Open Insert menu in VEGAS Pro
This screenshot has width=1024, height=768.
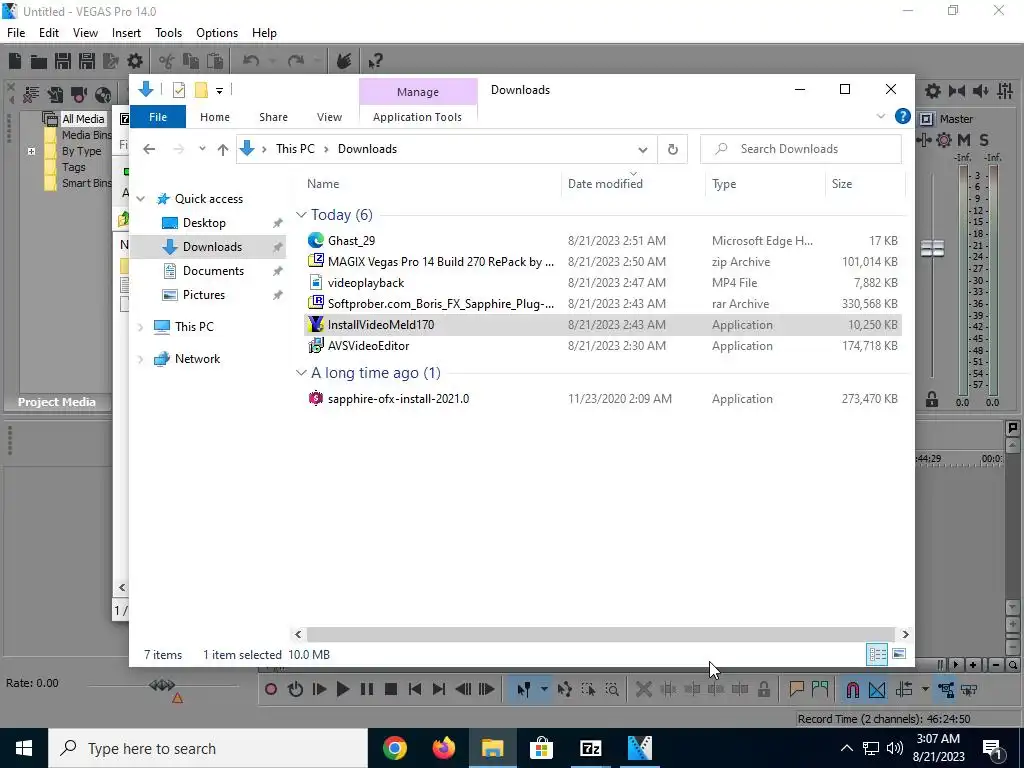point(126,33)
